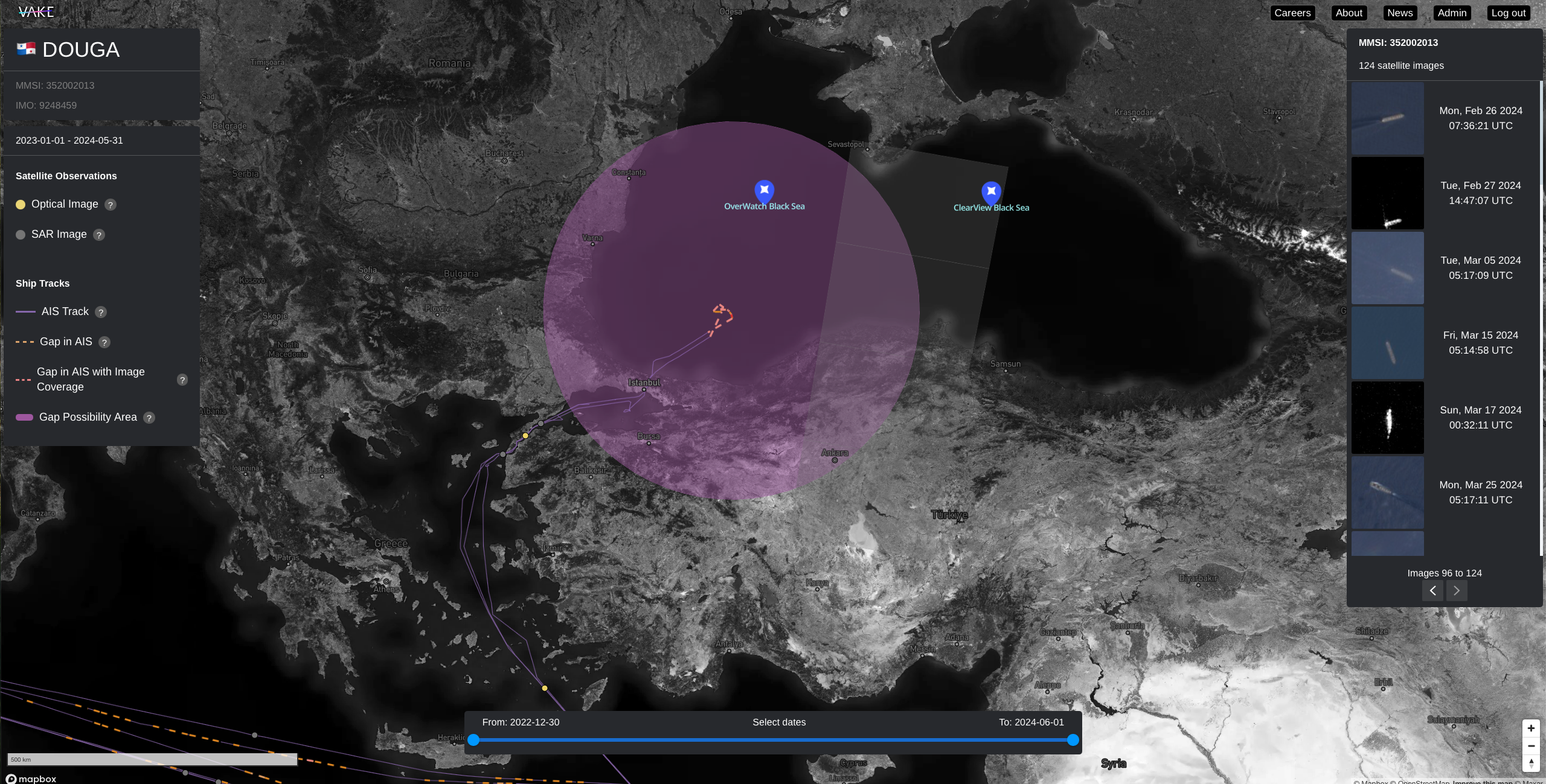Open the Feb 27 2024 SAR thumbnail
Screen dimensions: 1546x784
pos(1387,193)
